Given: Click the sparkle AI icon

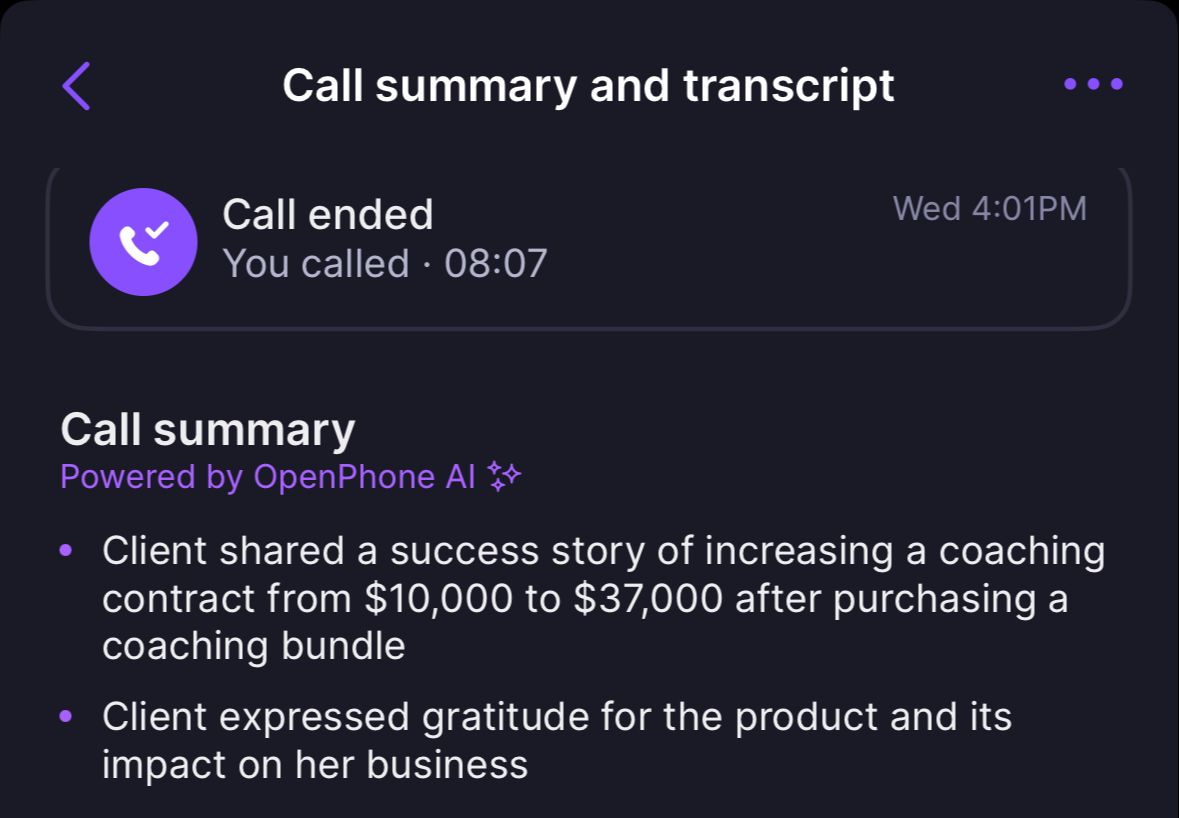Looking at the screenshot, I should [x=504, y=477].
